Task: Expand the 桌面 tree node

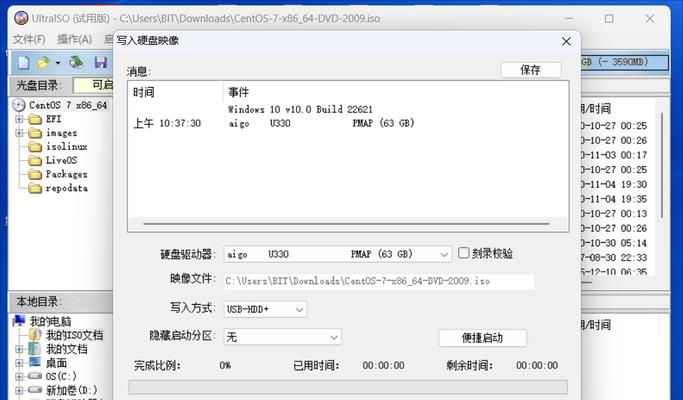Action: pyautogui.click(x=19, y=363)
